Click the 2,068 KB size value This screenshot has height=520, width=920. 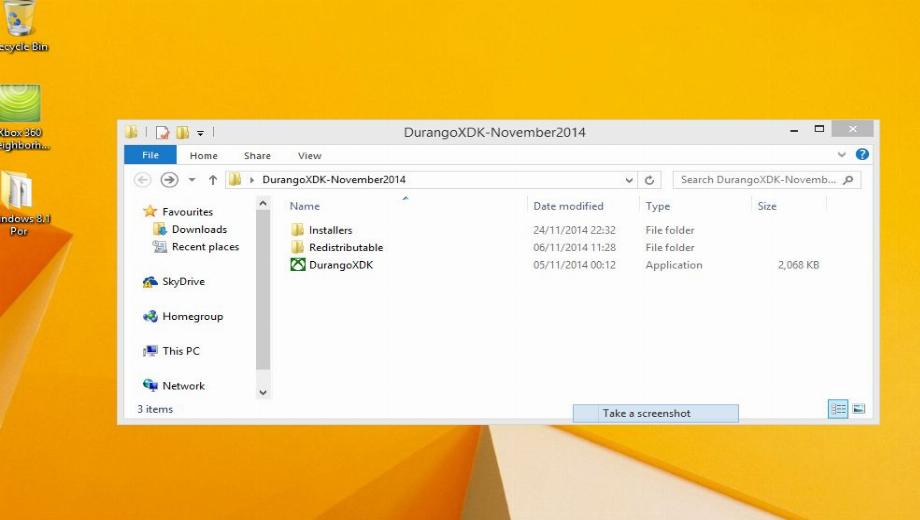[x=799, y=265]
